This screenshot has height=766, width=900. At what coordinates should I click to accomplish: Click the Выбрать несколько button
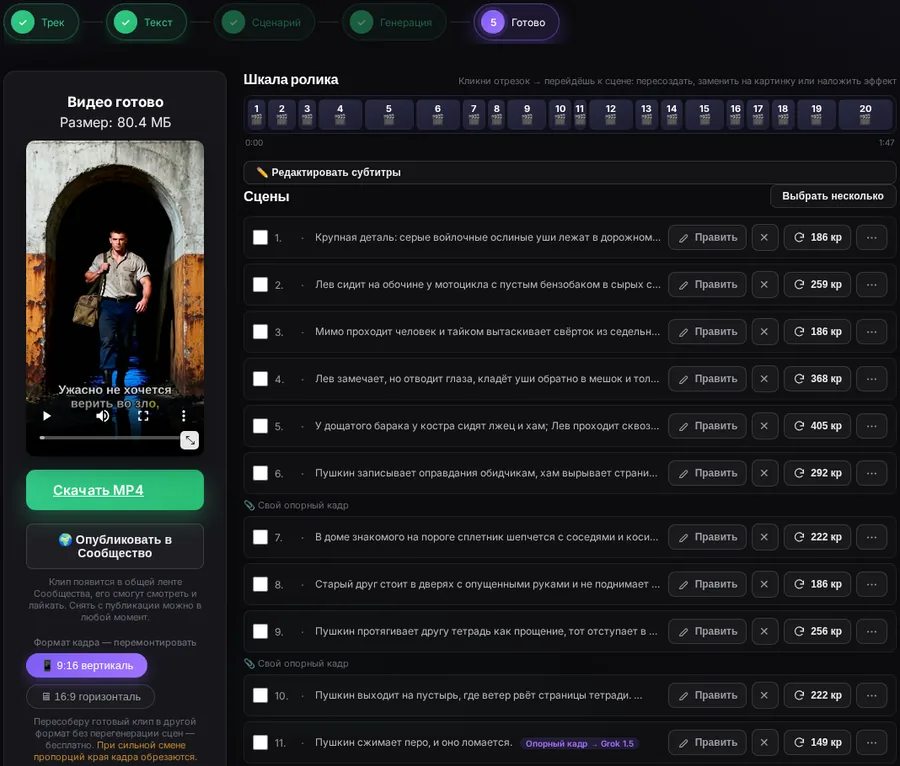coord(833,196)
